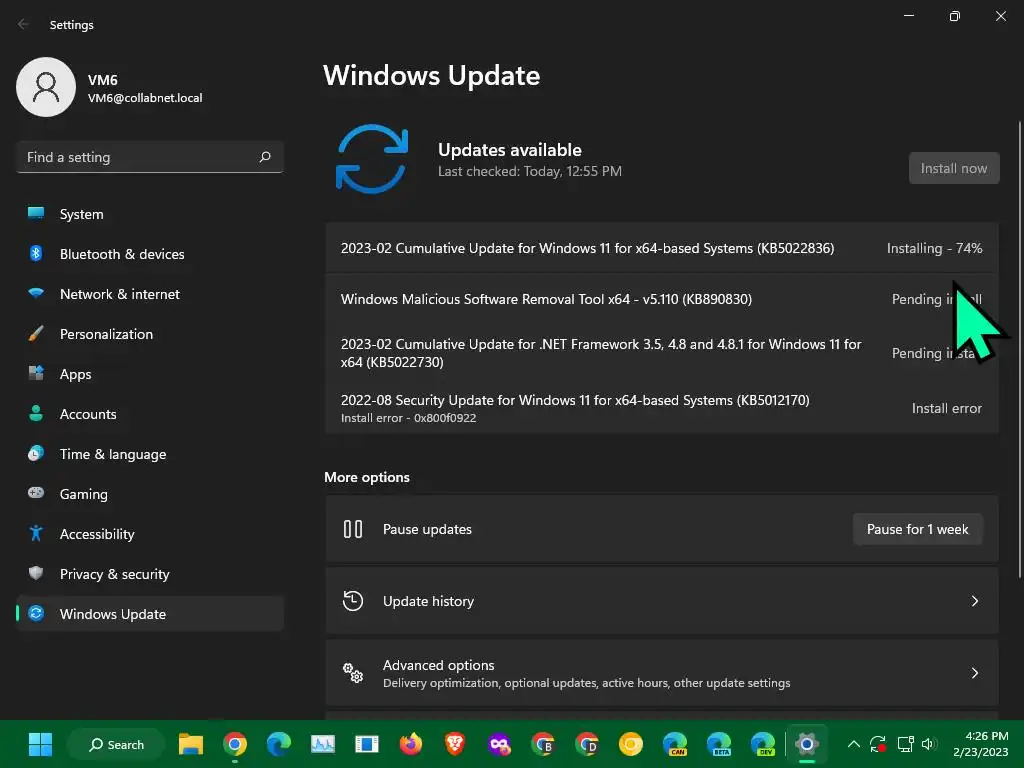
Task: Open Network & internet category
Action: tap(150, 294)
